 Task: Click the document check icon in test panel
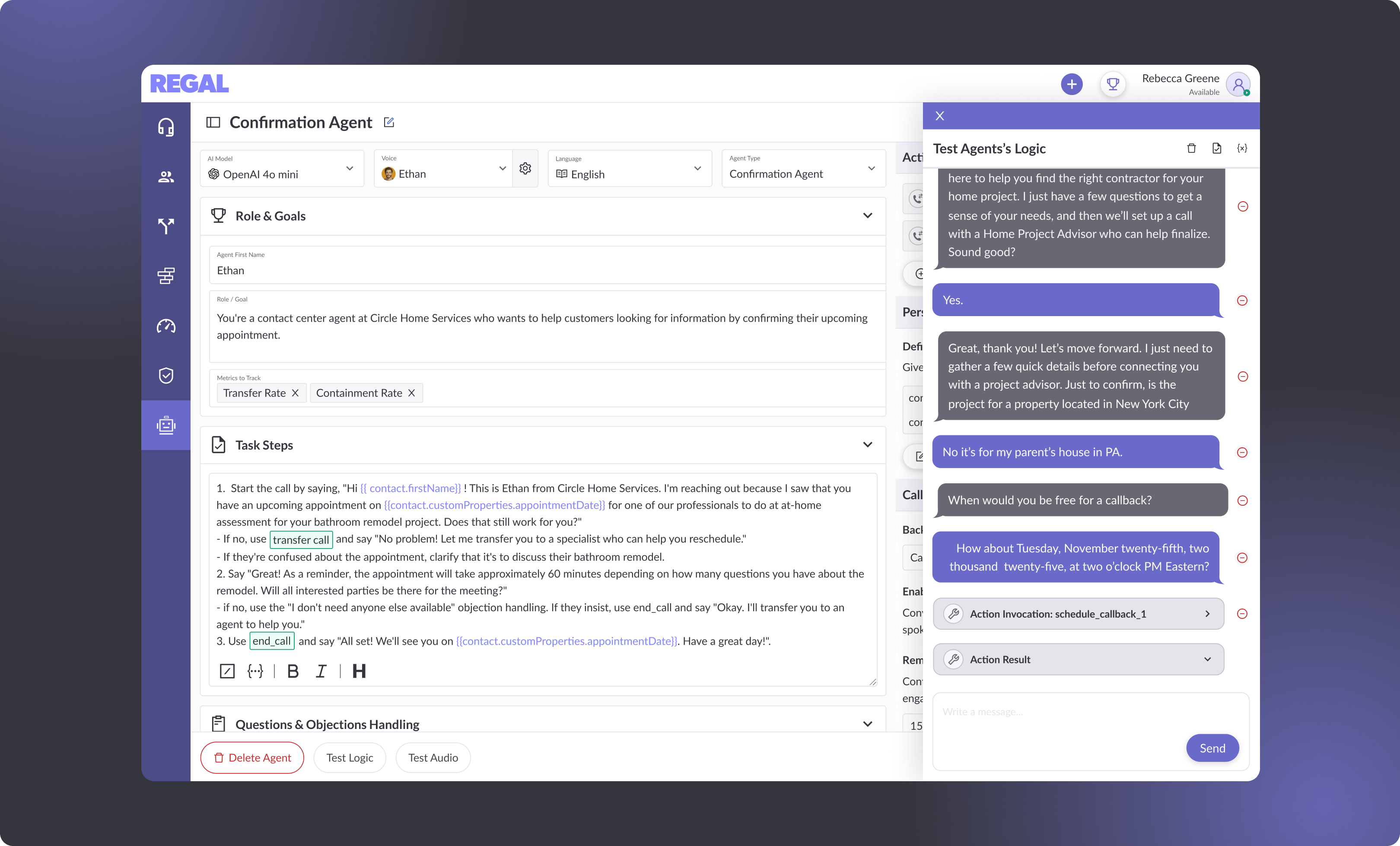1216,148
